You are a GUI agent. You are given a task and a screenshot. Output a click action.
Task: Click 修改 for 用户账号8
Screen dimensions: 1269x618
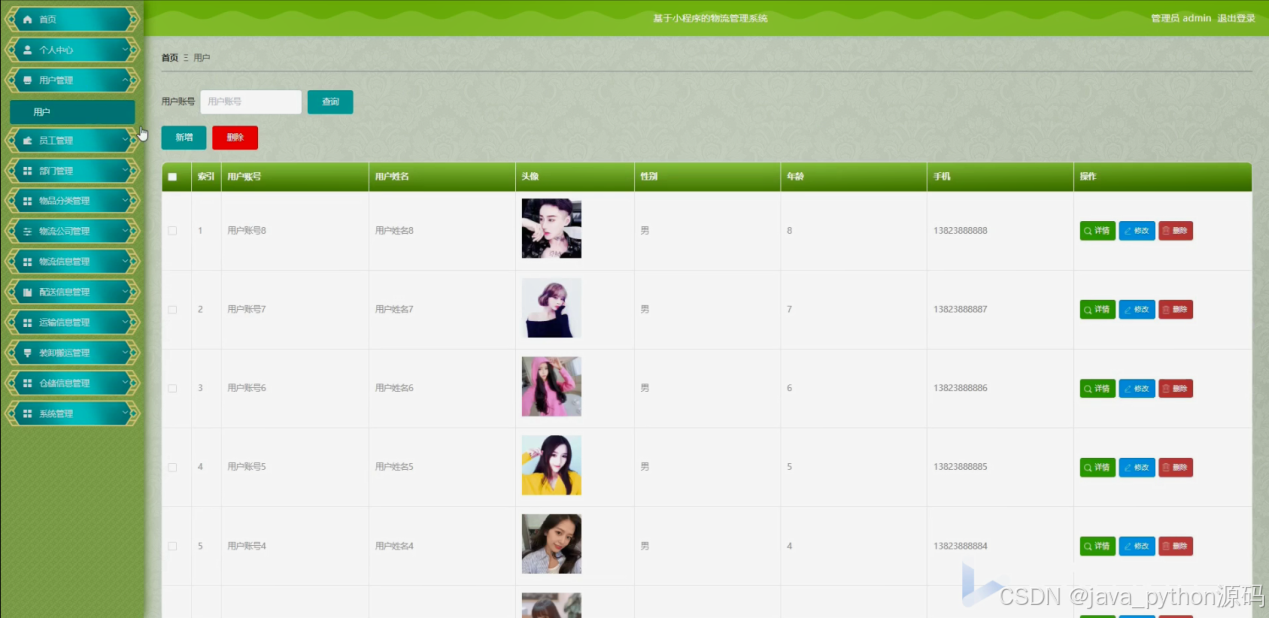click(1137, 231)
